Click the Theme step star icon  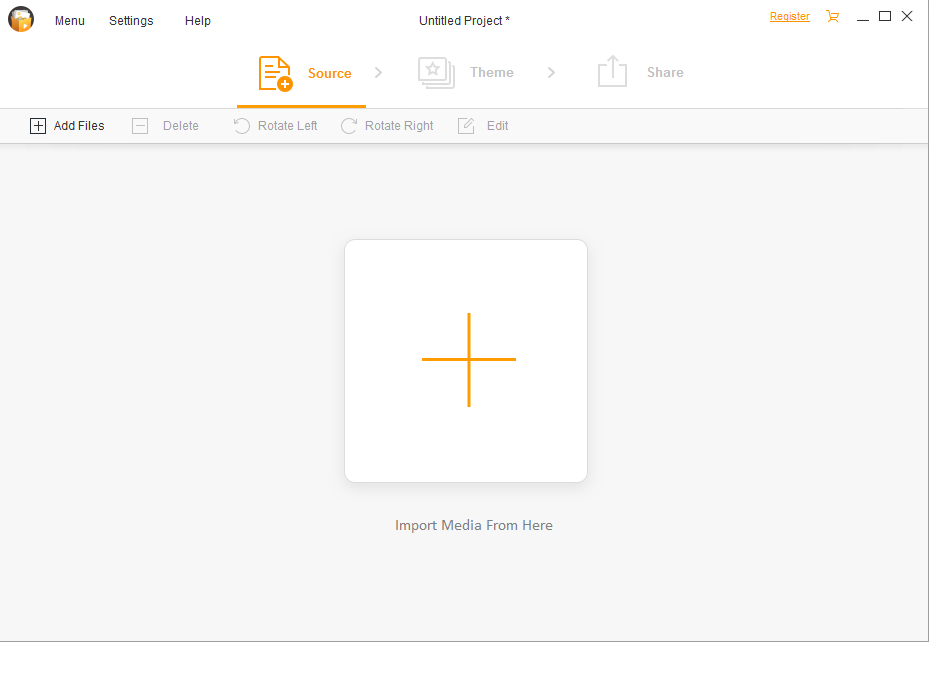[x=436, y=72]
